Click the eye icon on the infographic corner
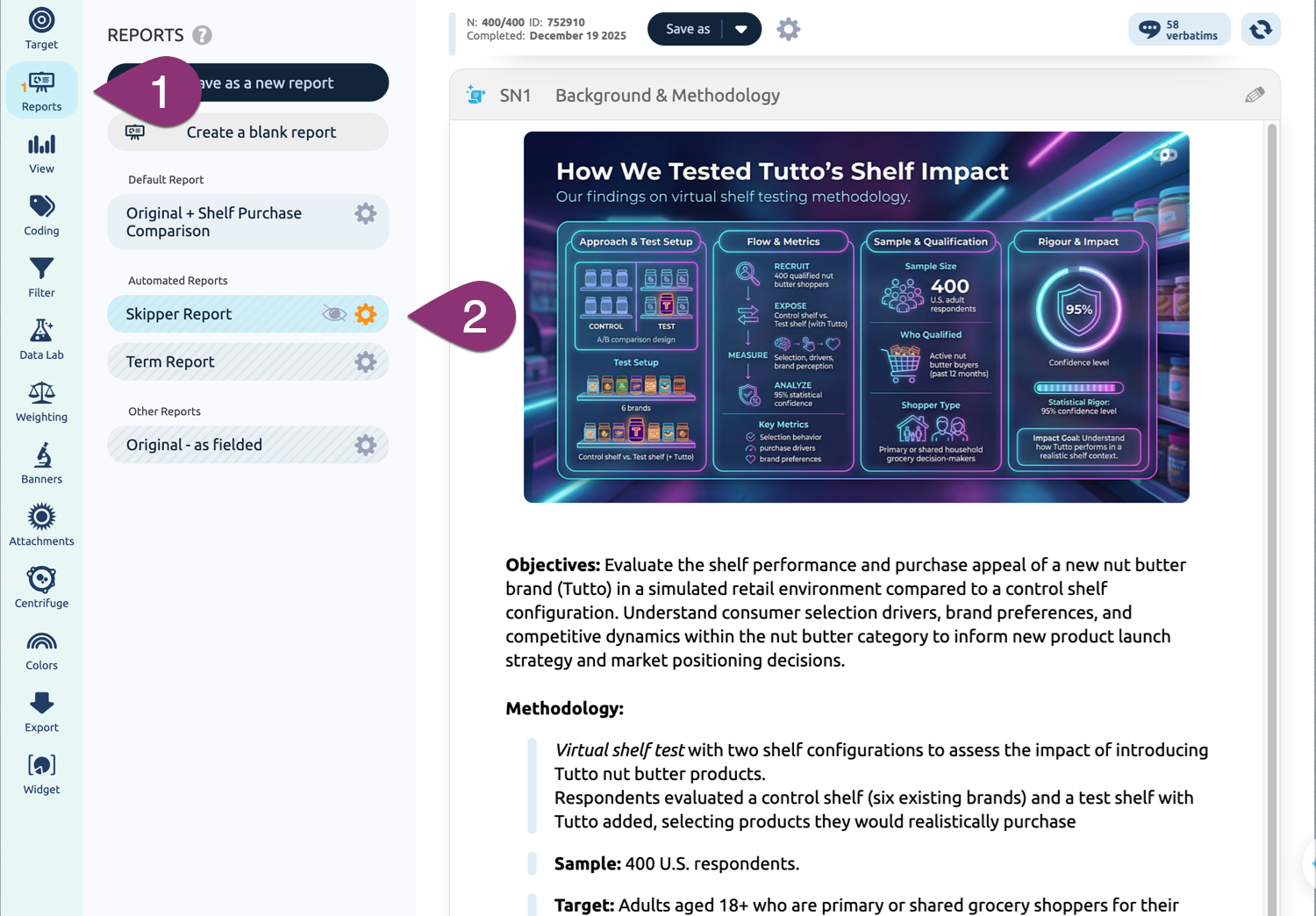 point(1166,155)
